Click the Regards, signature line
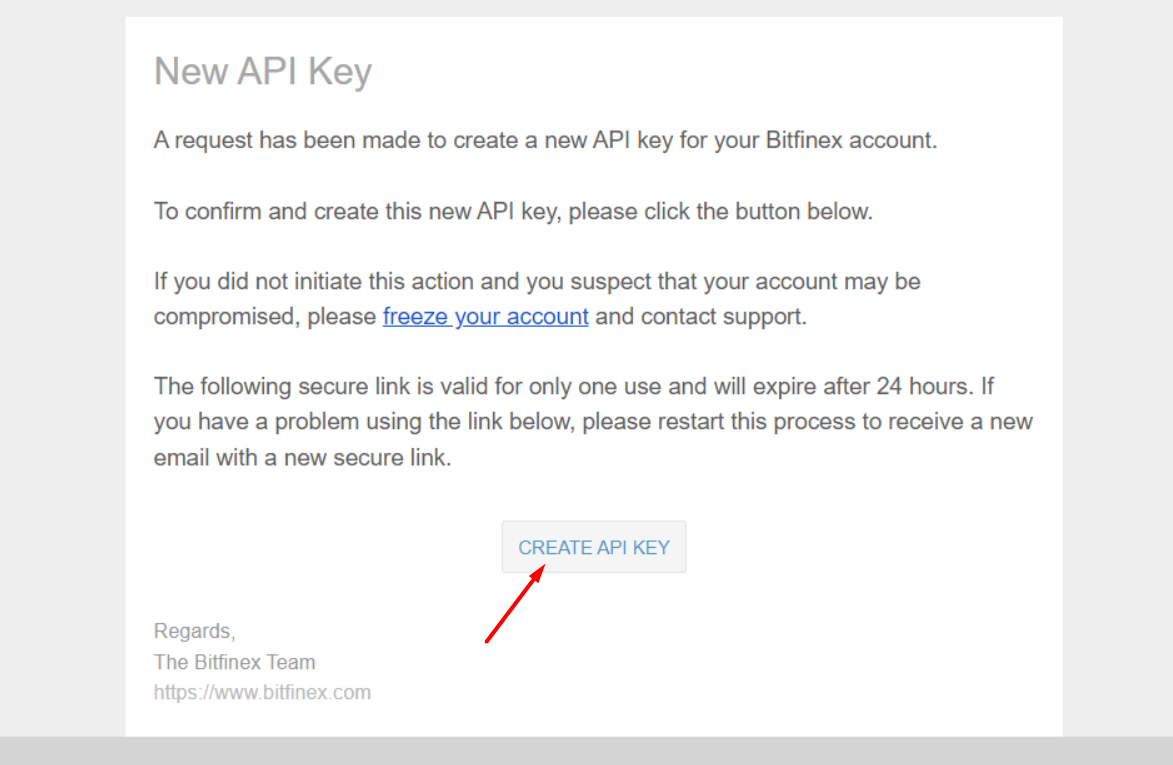This screenshot has height=765, width=1173. click(x=194, y=631)
